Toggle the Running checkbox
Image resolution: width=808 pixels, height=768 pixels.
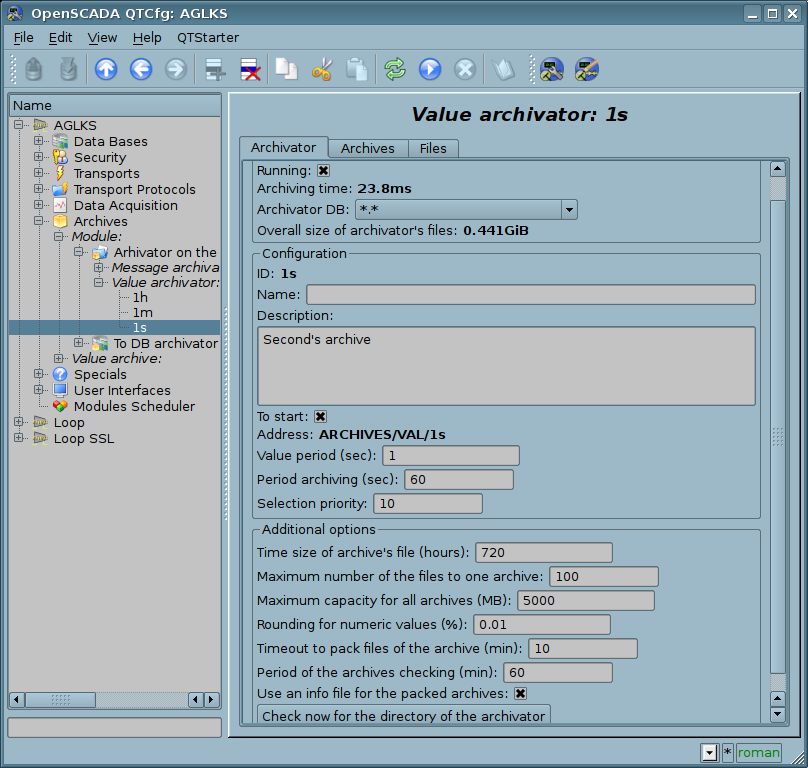tap(323, 171)
